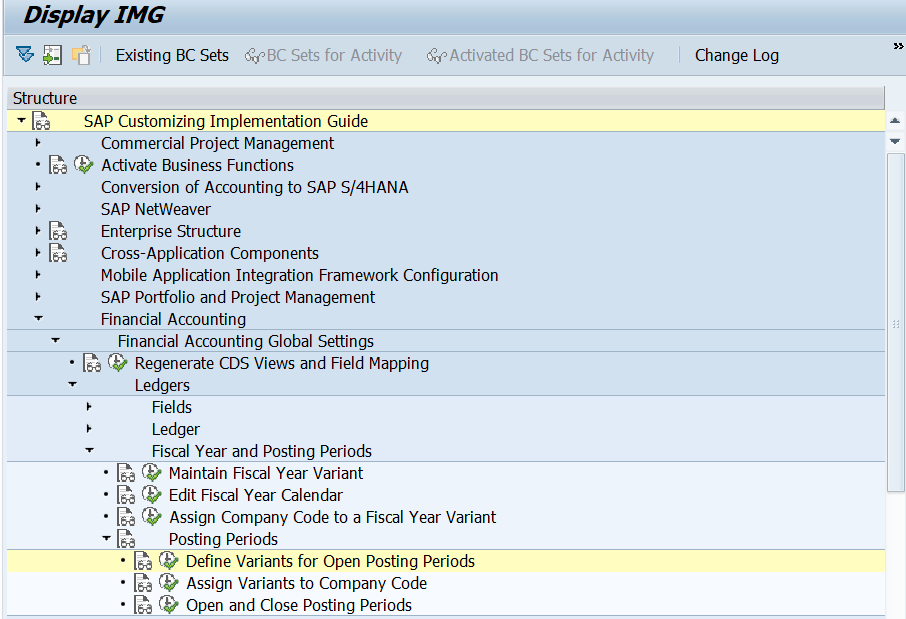The image size is (906, 619).
Task: Select the Commercial Project Management text
Action: pyautogui.click(x=217, y=143)
